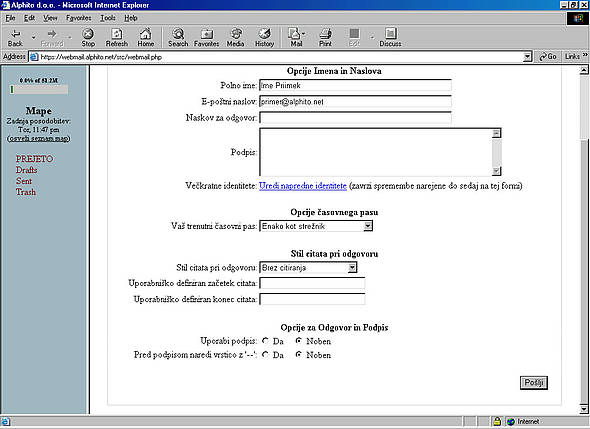Go to Home page icon
590x429 pixels.
click(x=146, y=37)
